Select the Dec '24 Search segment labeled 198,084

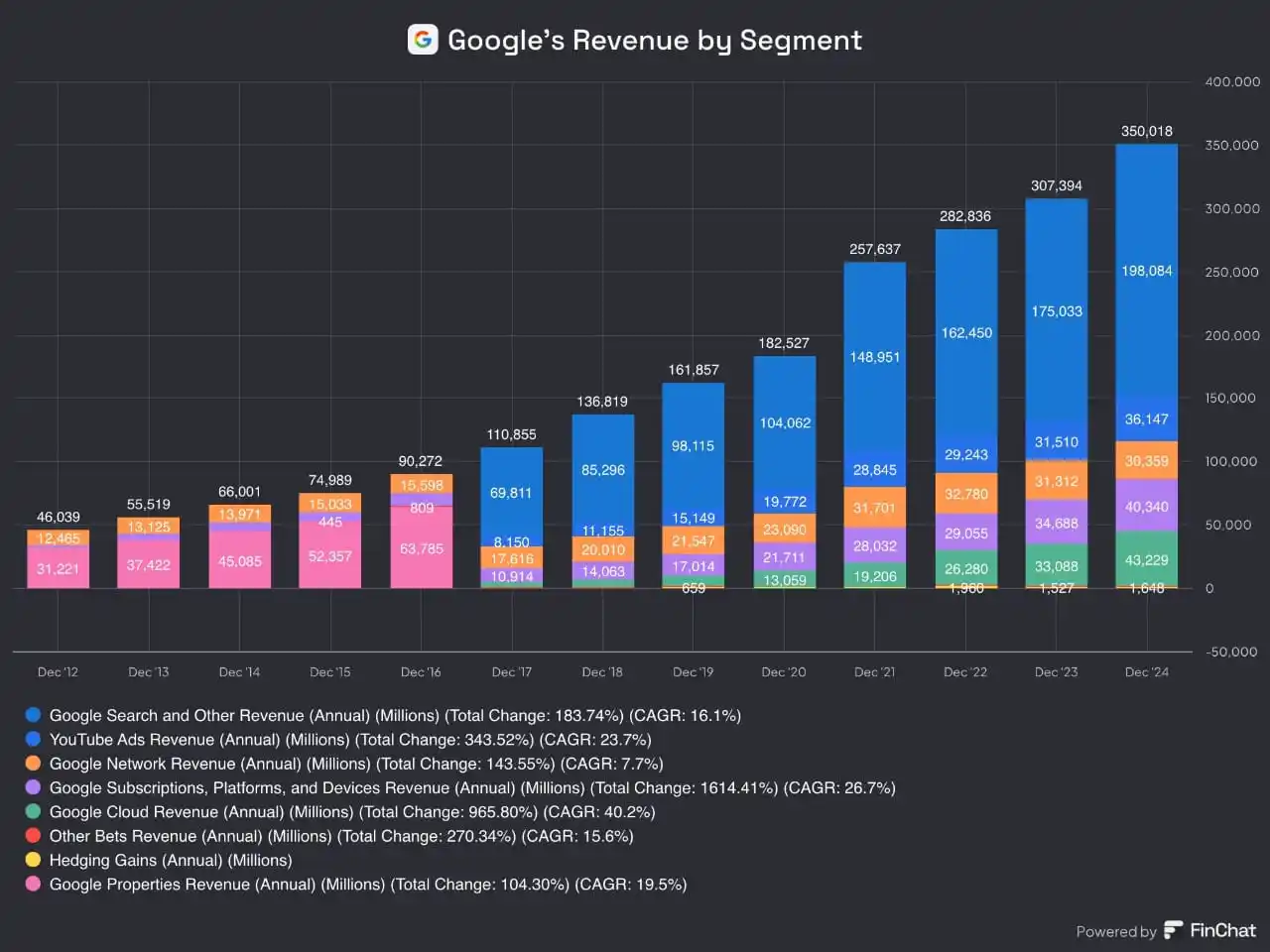[x=1146, y=271]
